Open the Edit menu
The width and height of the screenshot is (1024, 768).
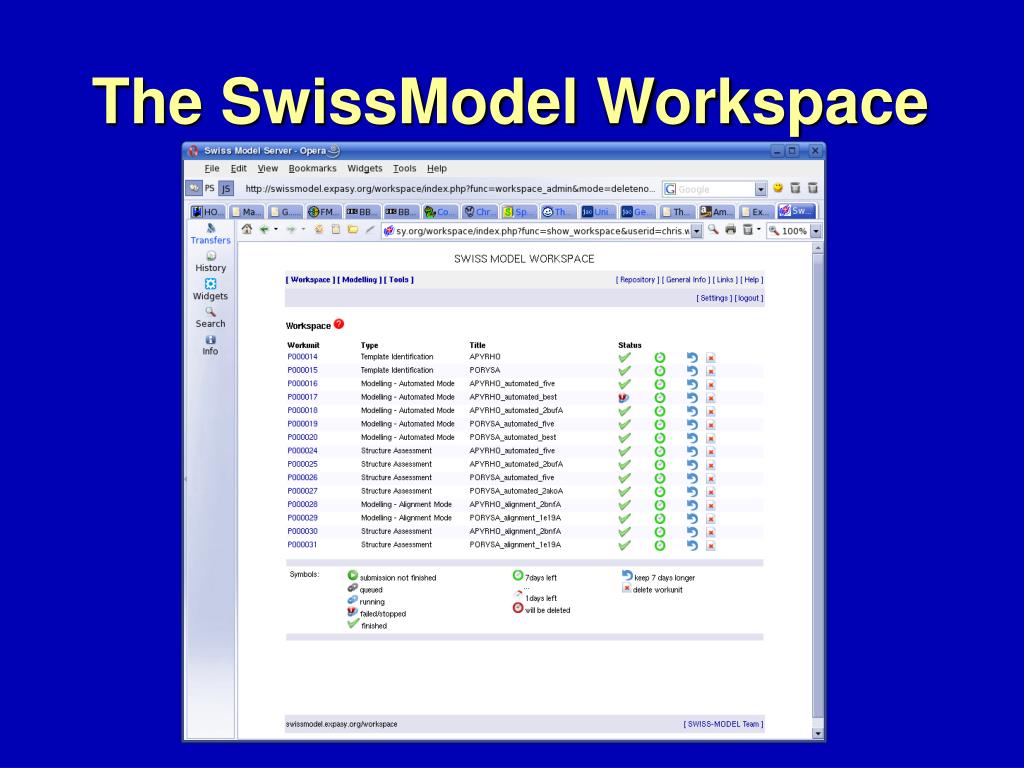[238, 168]
